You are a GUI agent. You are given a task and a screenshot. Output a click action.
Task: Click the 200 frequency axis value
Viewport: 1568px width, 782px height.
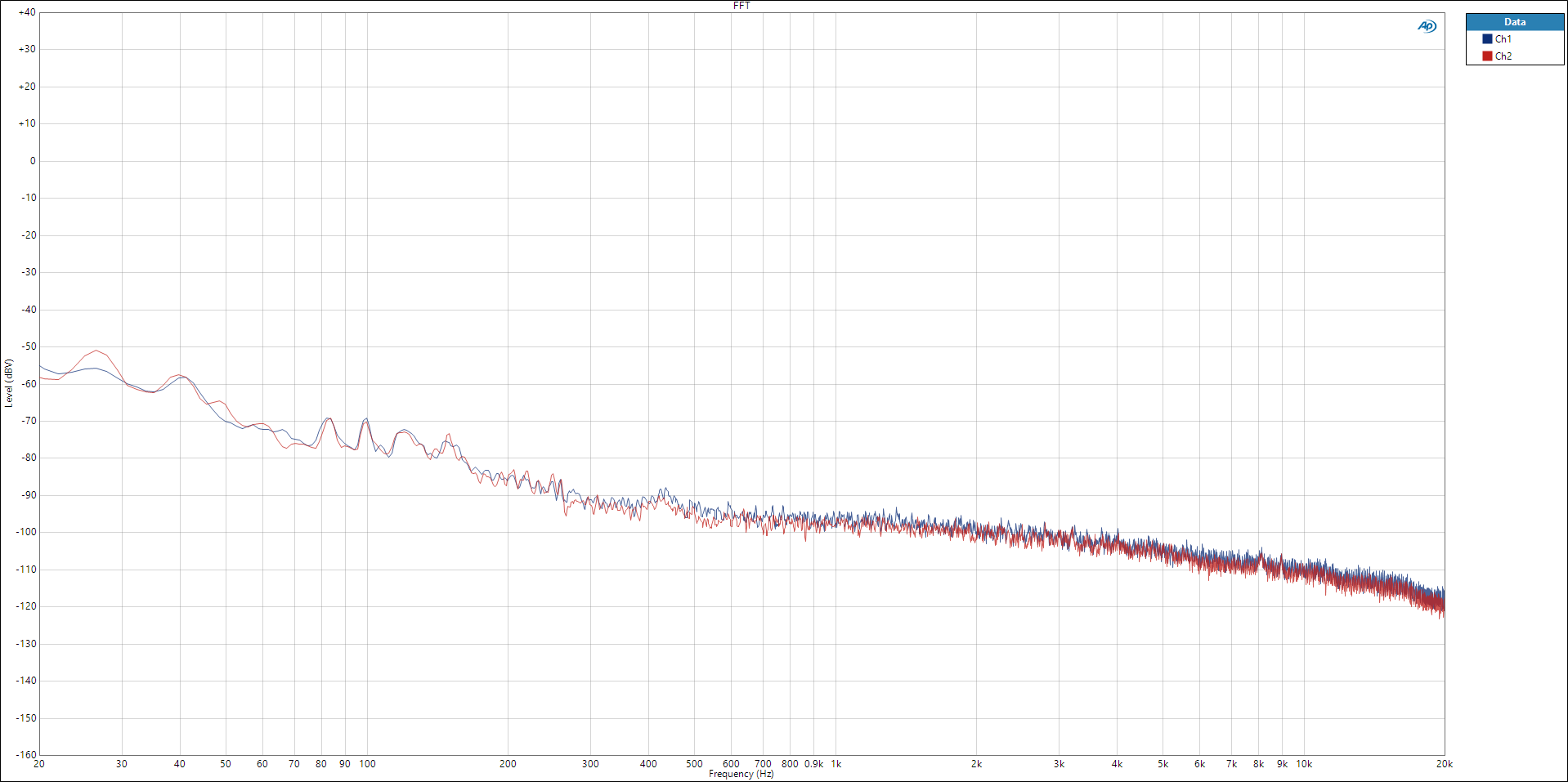coord(508,764)
